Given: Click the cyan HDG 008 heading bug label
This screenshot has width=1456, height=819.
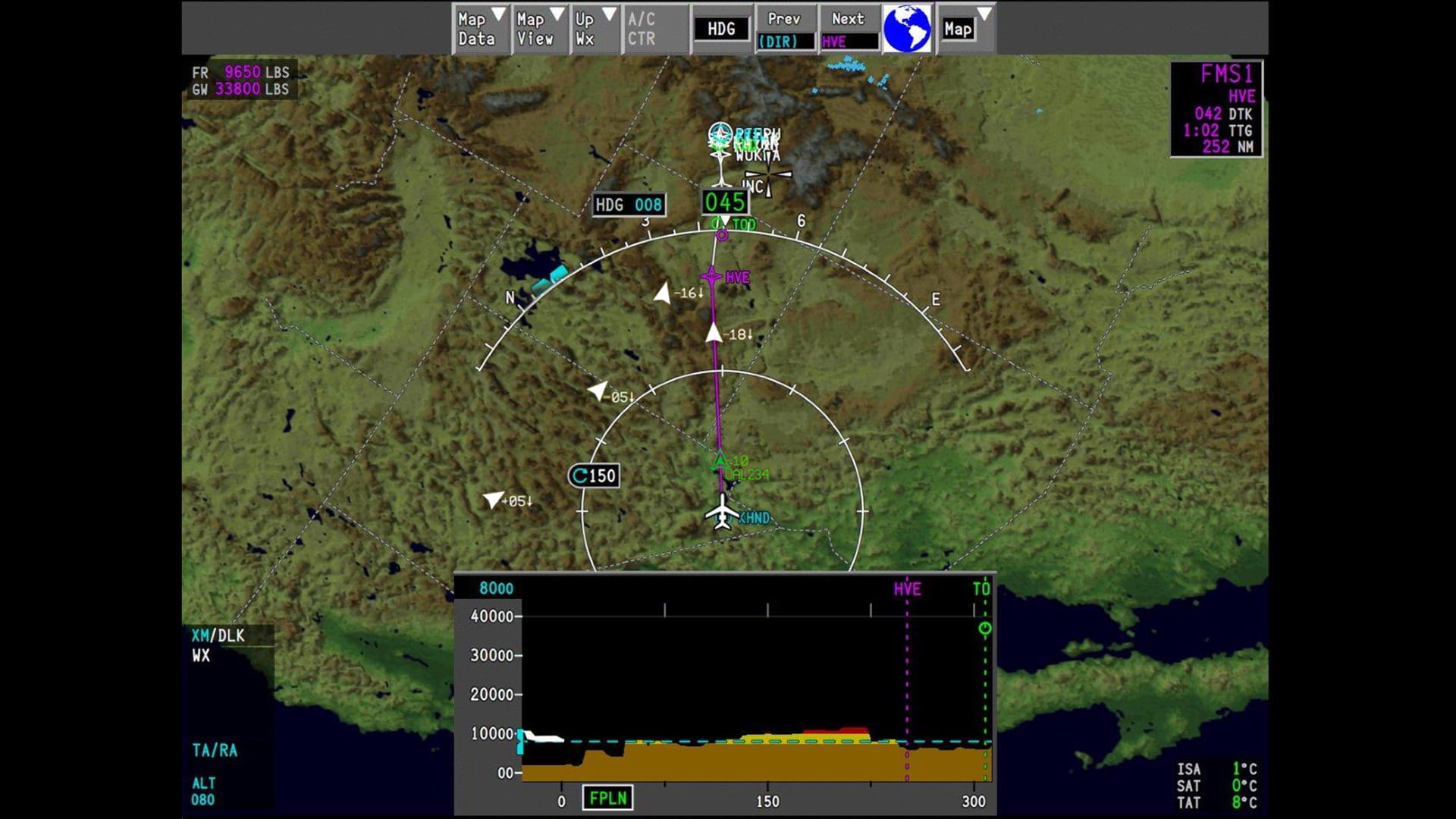Looking at the screenshot, I should [x=628, y=204].
